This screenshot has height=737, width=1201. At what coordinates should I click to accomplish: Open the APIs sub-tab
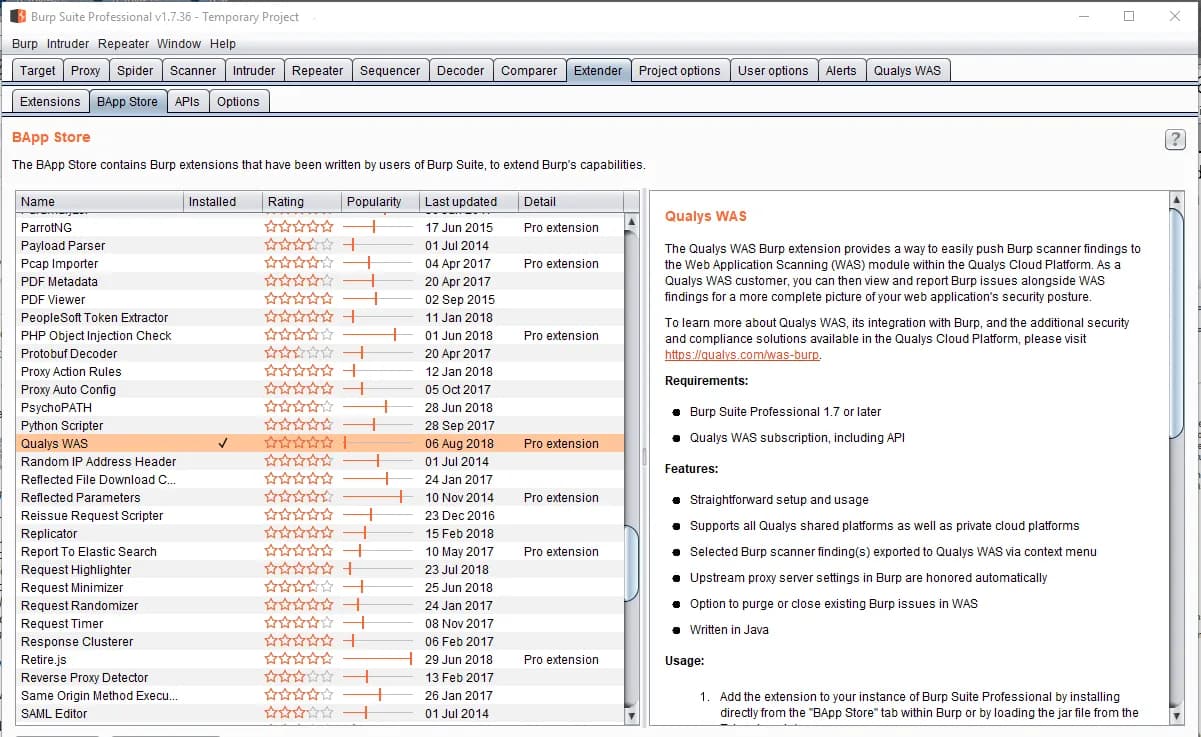tap(187, 101)
